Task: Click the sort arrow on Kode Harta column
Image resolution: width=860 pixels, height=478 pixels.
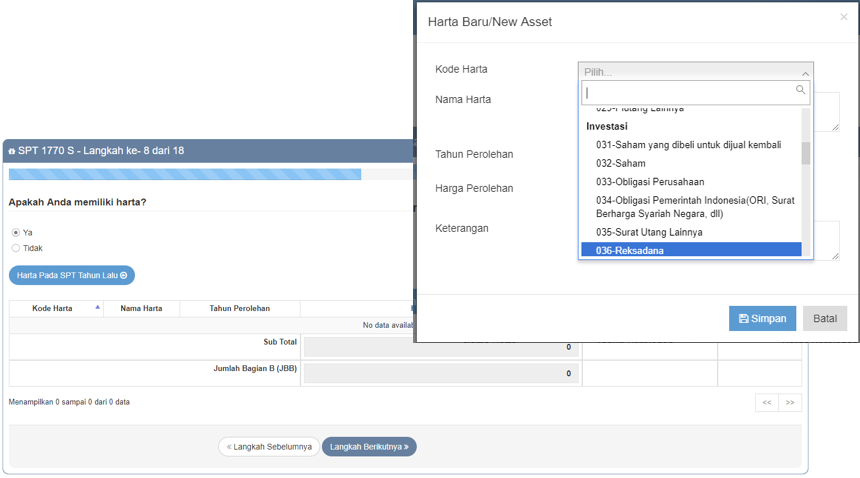Action: coord(97,308)
